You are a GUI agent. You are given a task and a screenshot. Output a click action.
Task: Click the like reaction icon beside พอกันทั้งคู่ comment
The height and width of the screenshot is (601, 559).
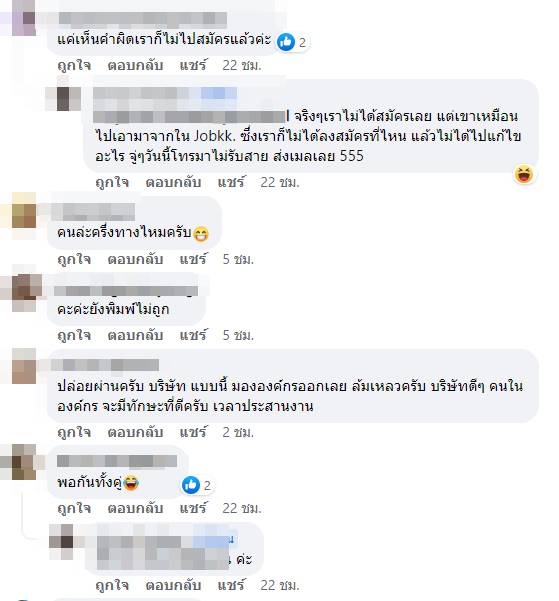coord(191,485)
